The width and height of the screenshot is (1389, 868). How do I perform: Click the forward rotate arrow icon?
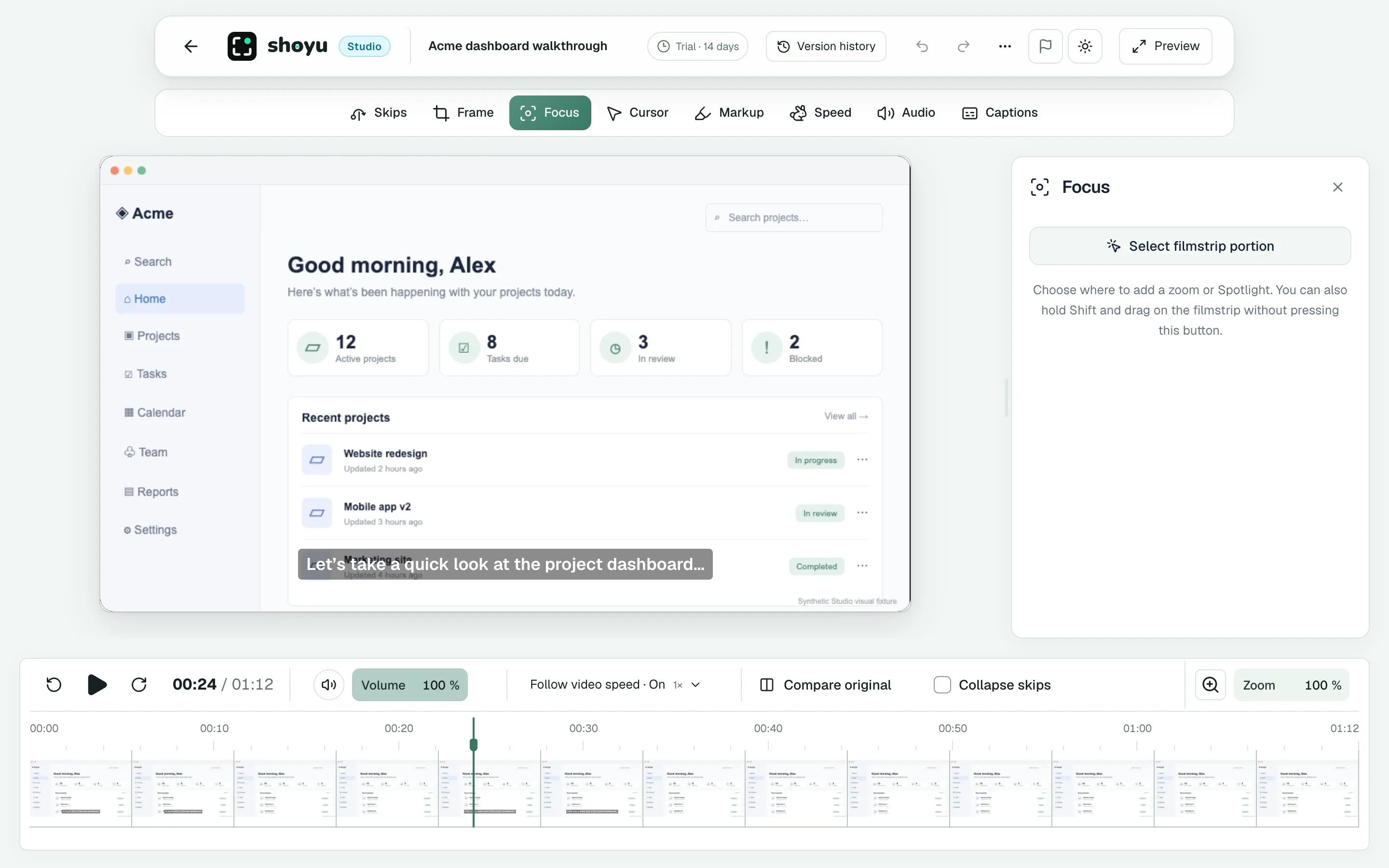tap(139, 684)
